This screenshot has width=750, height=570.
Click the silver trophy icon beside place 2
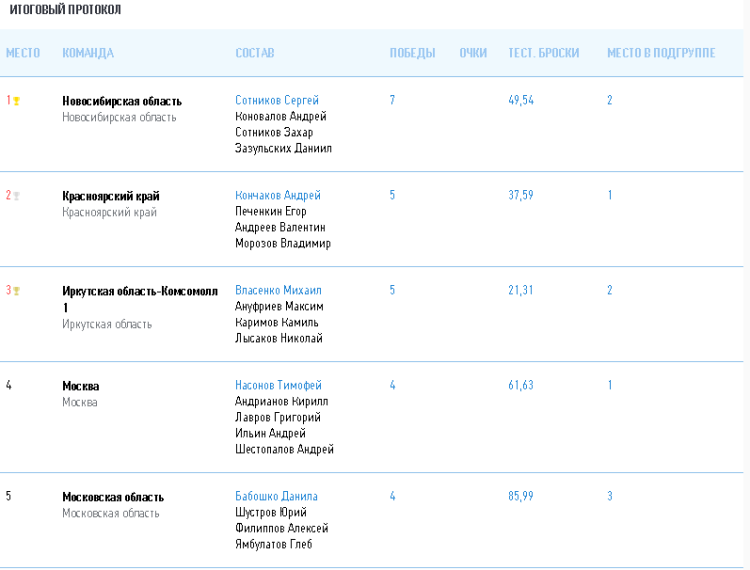[x=16, y=196]
